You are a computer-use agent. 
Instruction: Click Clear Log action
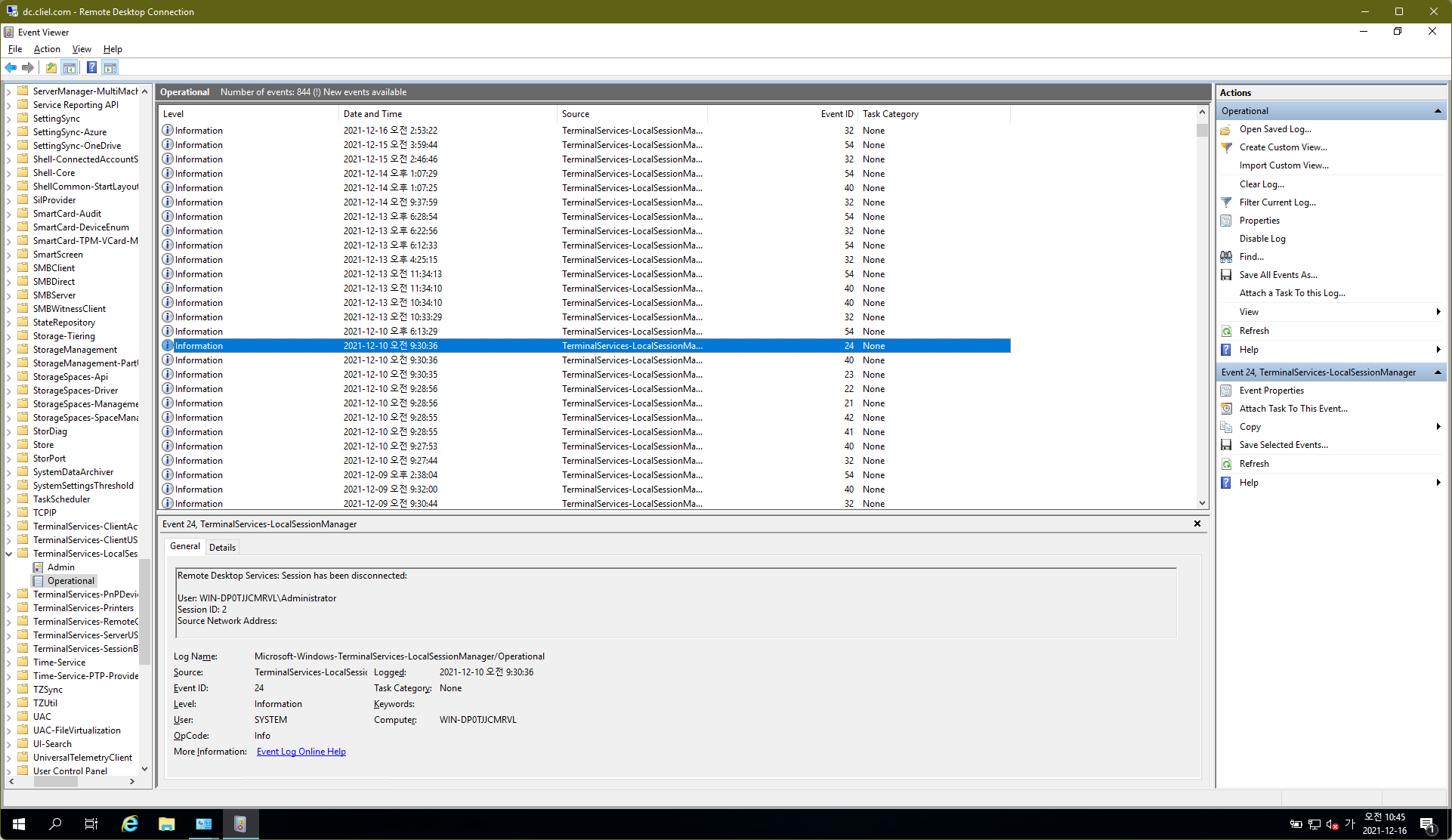click(1261, 184)
